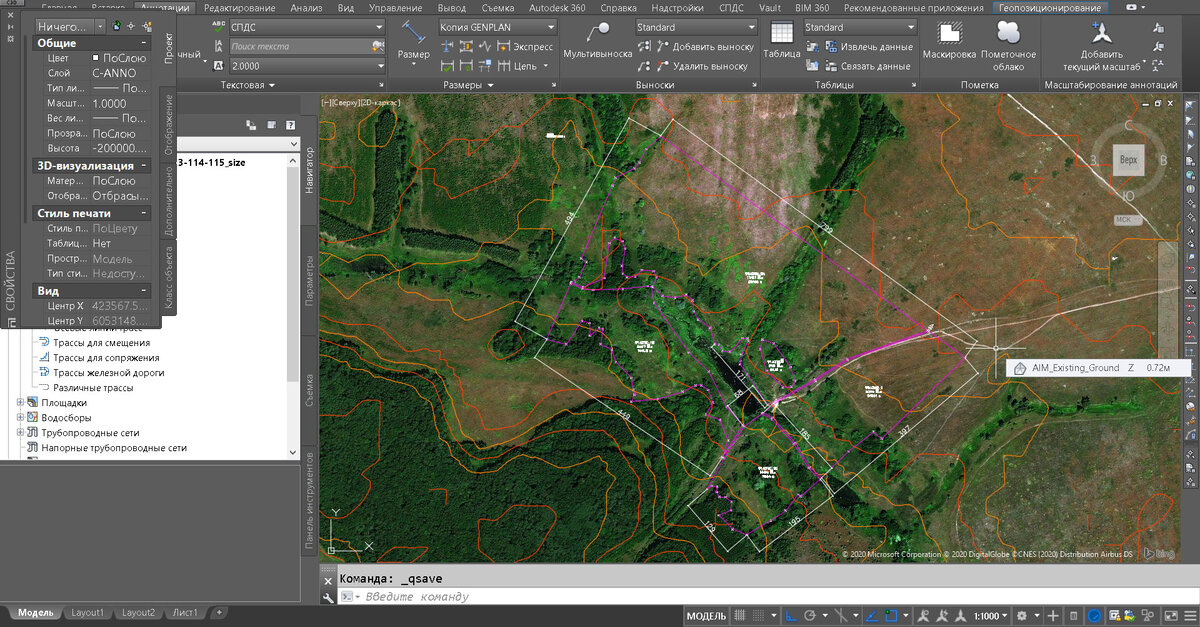
Task: Open the Съемка ribbon tab
Action: point(497,7)
